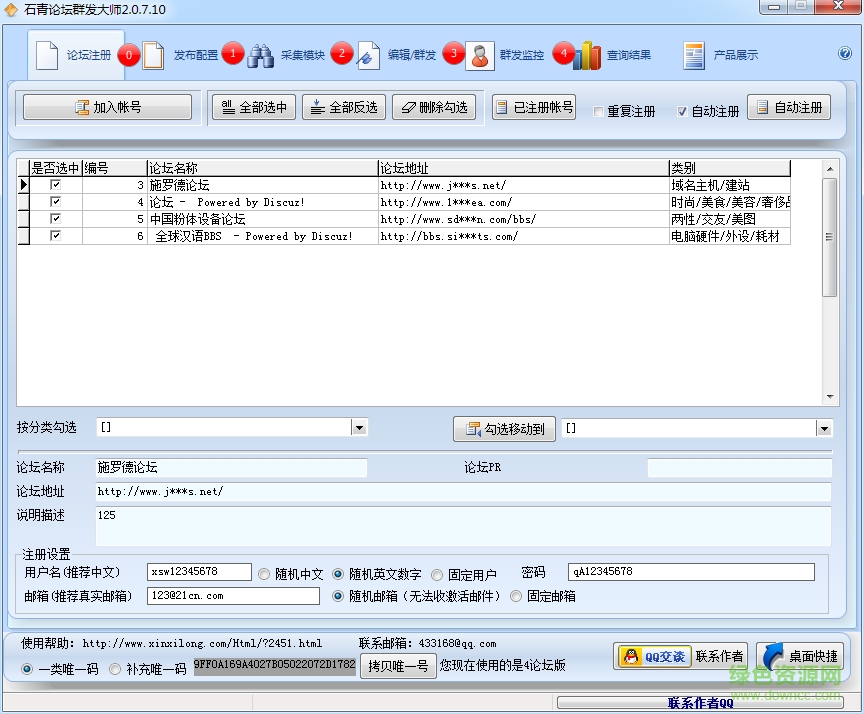Open the 查询结果 results module
Image resolution: width=864 pixels, height=714 pixels.
click(628, 55)
